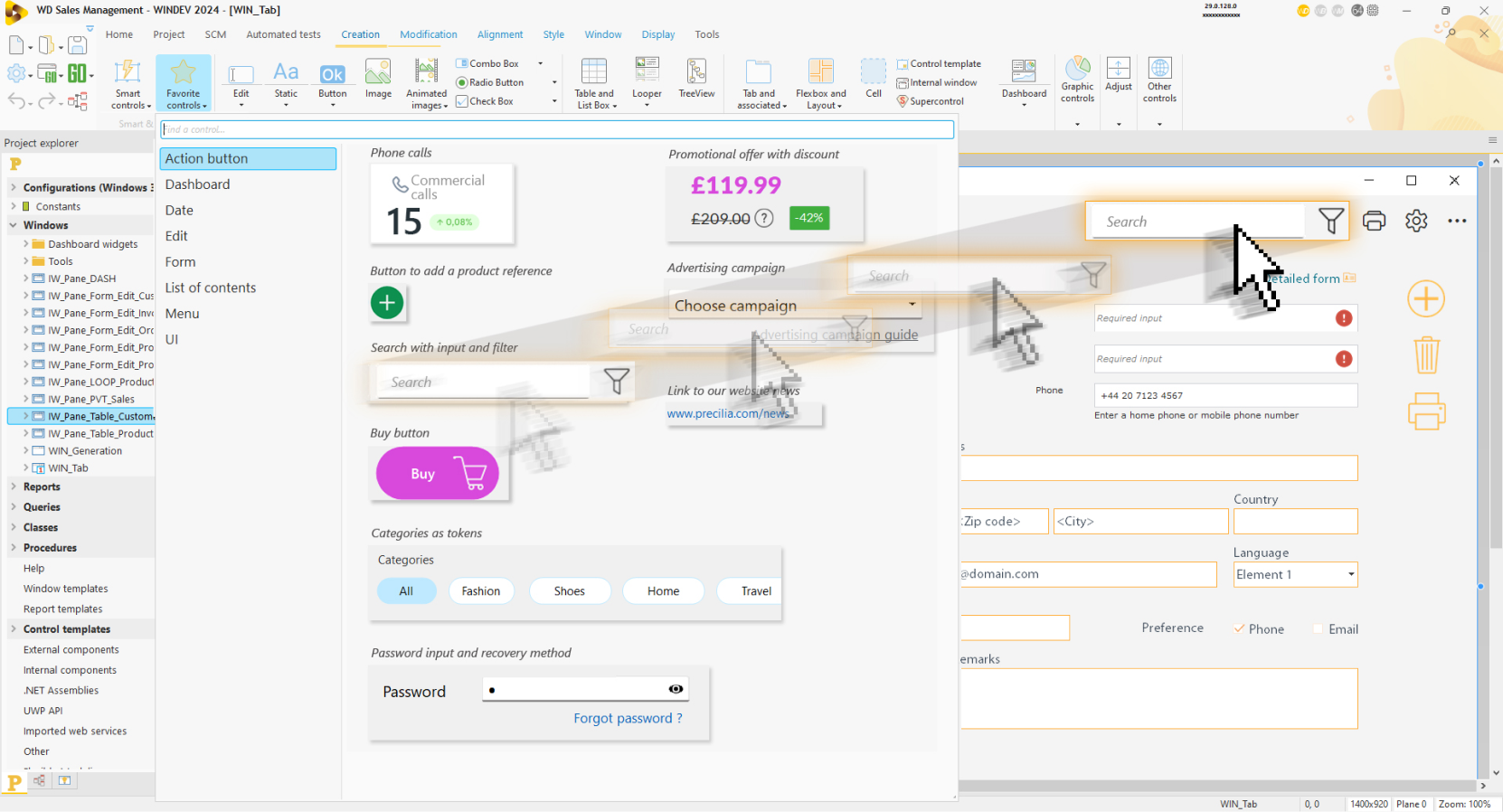Screen dimensions: 1503x812
Task: Toggle password visibility eye icon
Action: point(676,689)
